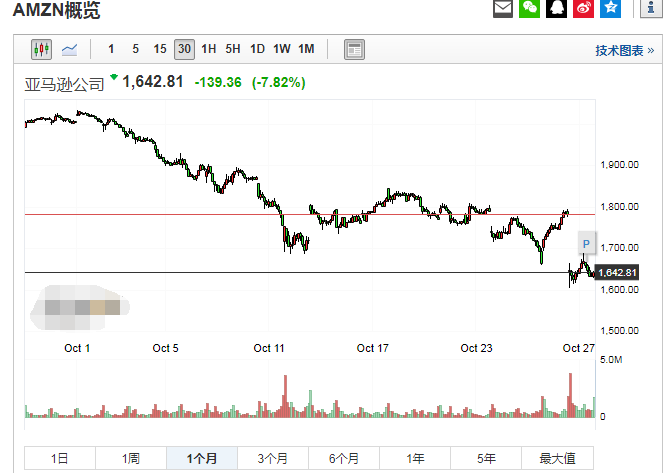Screen dimensions: 670x473
Task: Open the 技术图表 link
Action: tap(625, 51)
